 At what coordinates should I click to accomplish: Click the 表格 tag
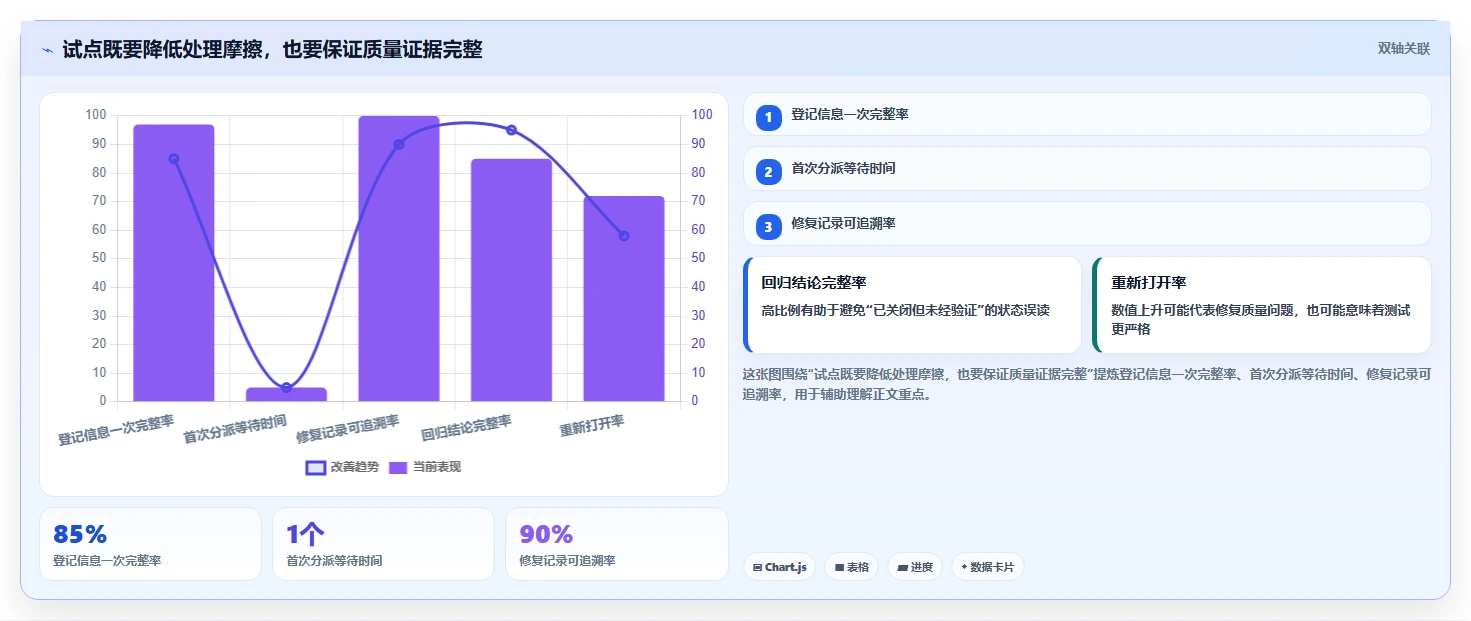tap(851, 567)
